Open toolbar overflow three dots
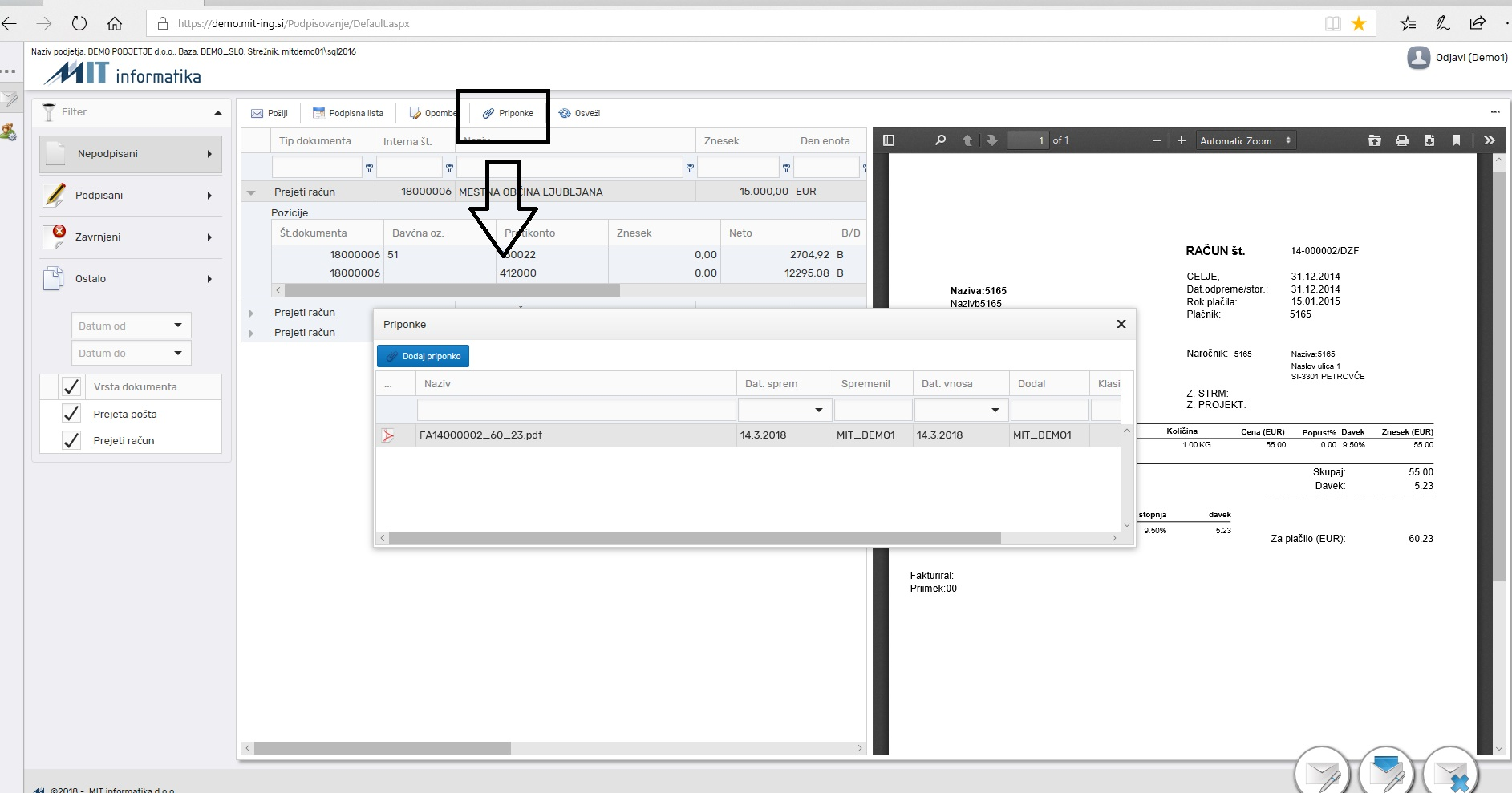1512x793 pixels. (x=1495, y=112)
